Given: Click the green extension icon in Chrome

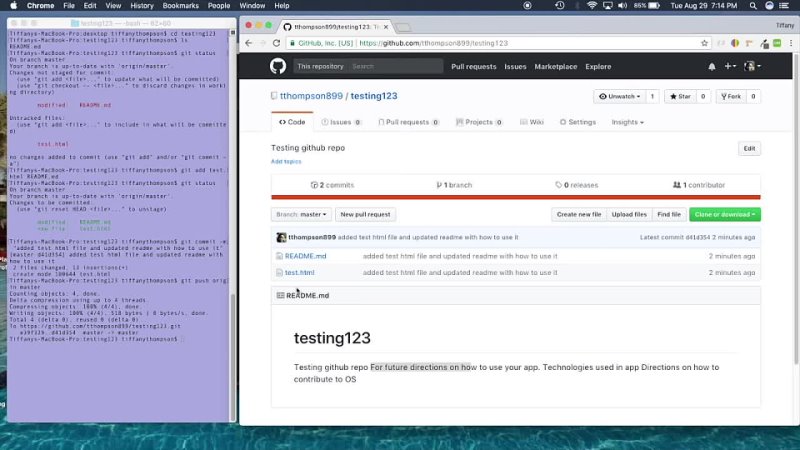Looking at the screenshot, I should click(777, 43).
